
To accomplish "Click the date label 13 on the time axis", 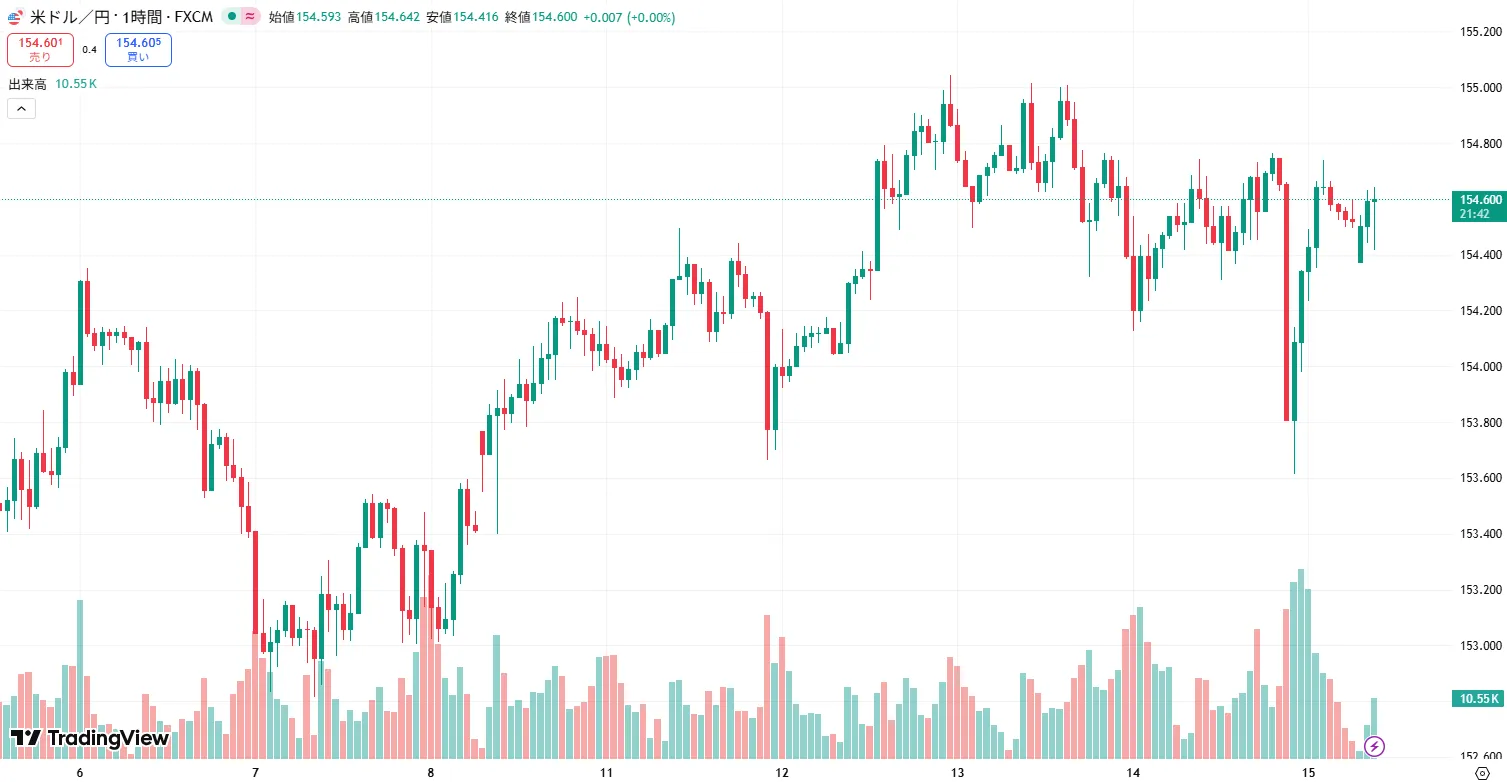I will (x=956, y=773).
